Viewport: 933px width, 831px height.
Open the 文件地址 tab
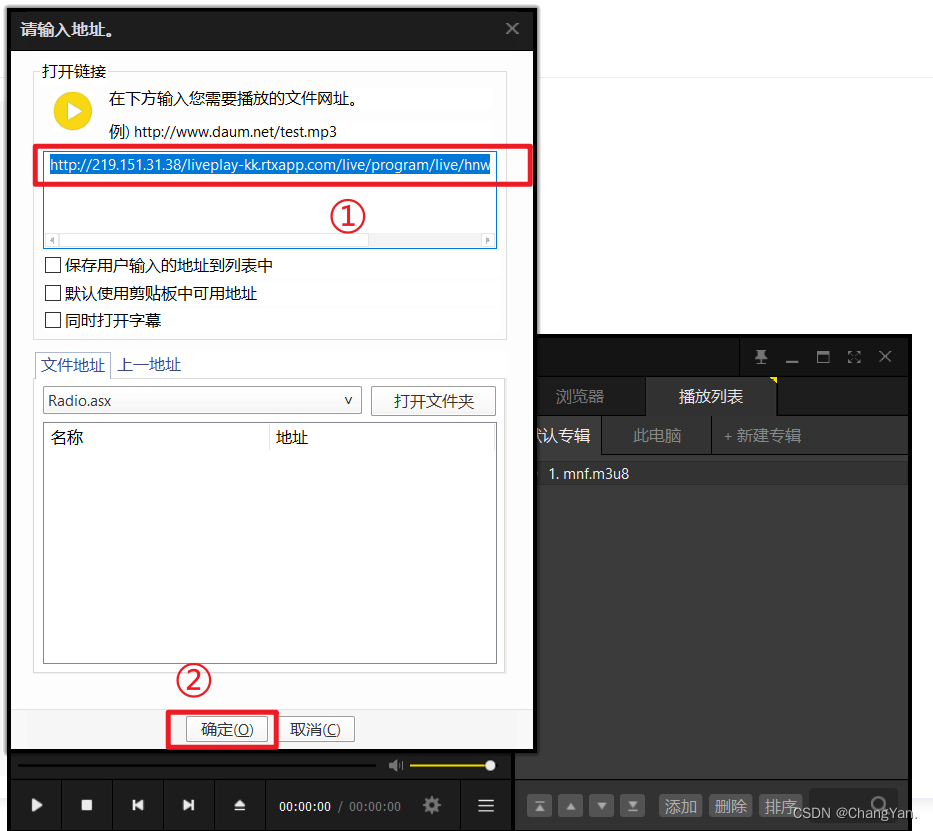(x=73, y=365)
